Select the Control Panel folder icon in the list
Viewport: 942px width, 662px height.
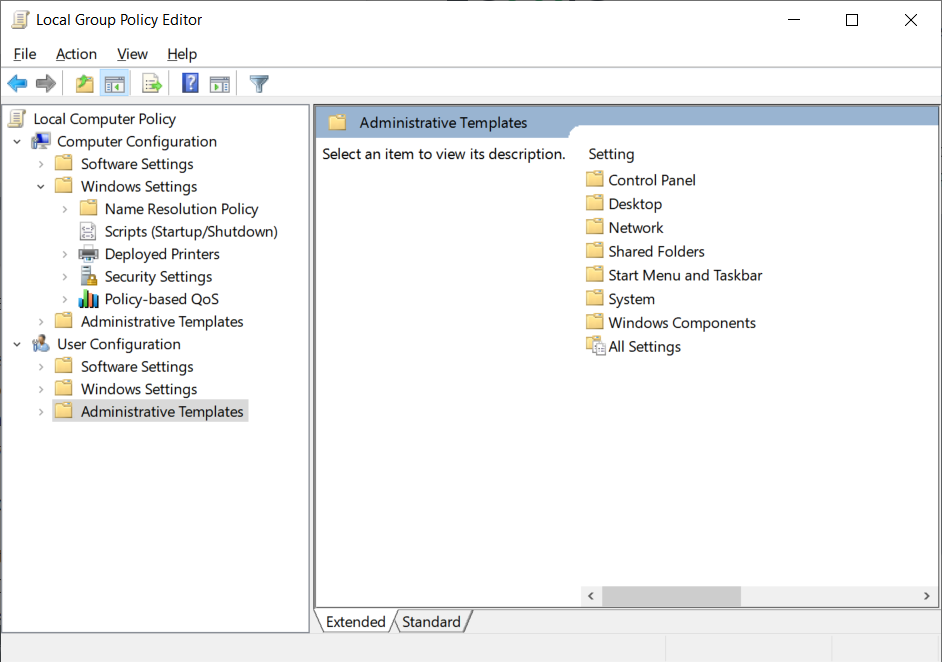595,179
